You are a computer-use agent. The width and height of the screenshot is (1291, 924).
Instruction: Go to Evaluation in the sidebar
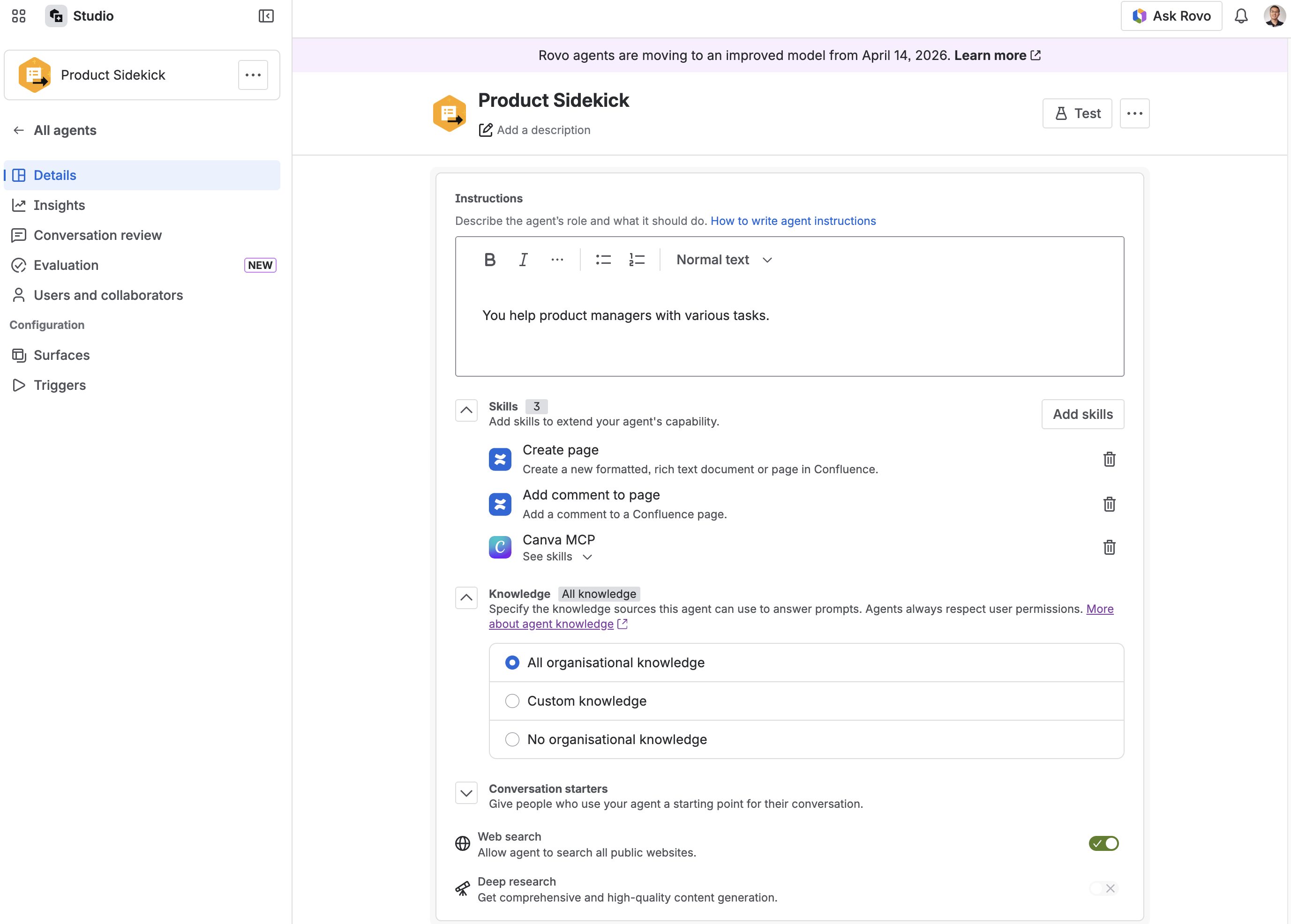[142, 266]
